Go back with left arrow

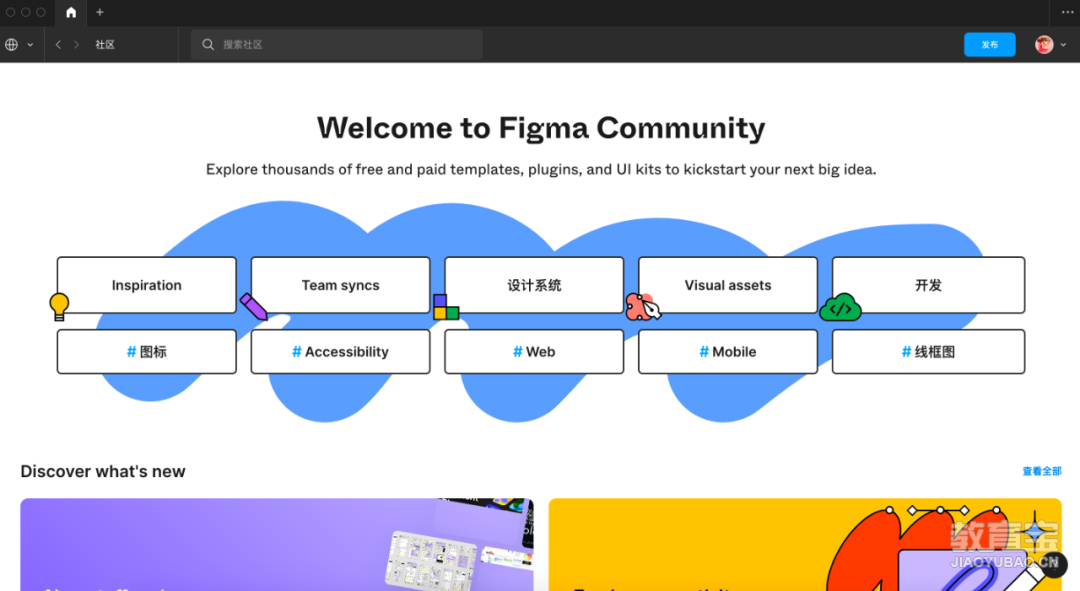coord(59,45)
